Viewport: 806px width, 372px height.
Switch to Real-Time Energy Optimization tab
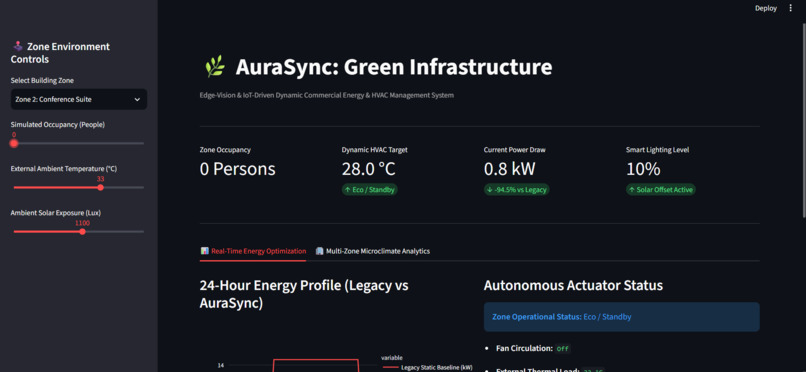(x=253, y=251)
